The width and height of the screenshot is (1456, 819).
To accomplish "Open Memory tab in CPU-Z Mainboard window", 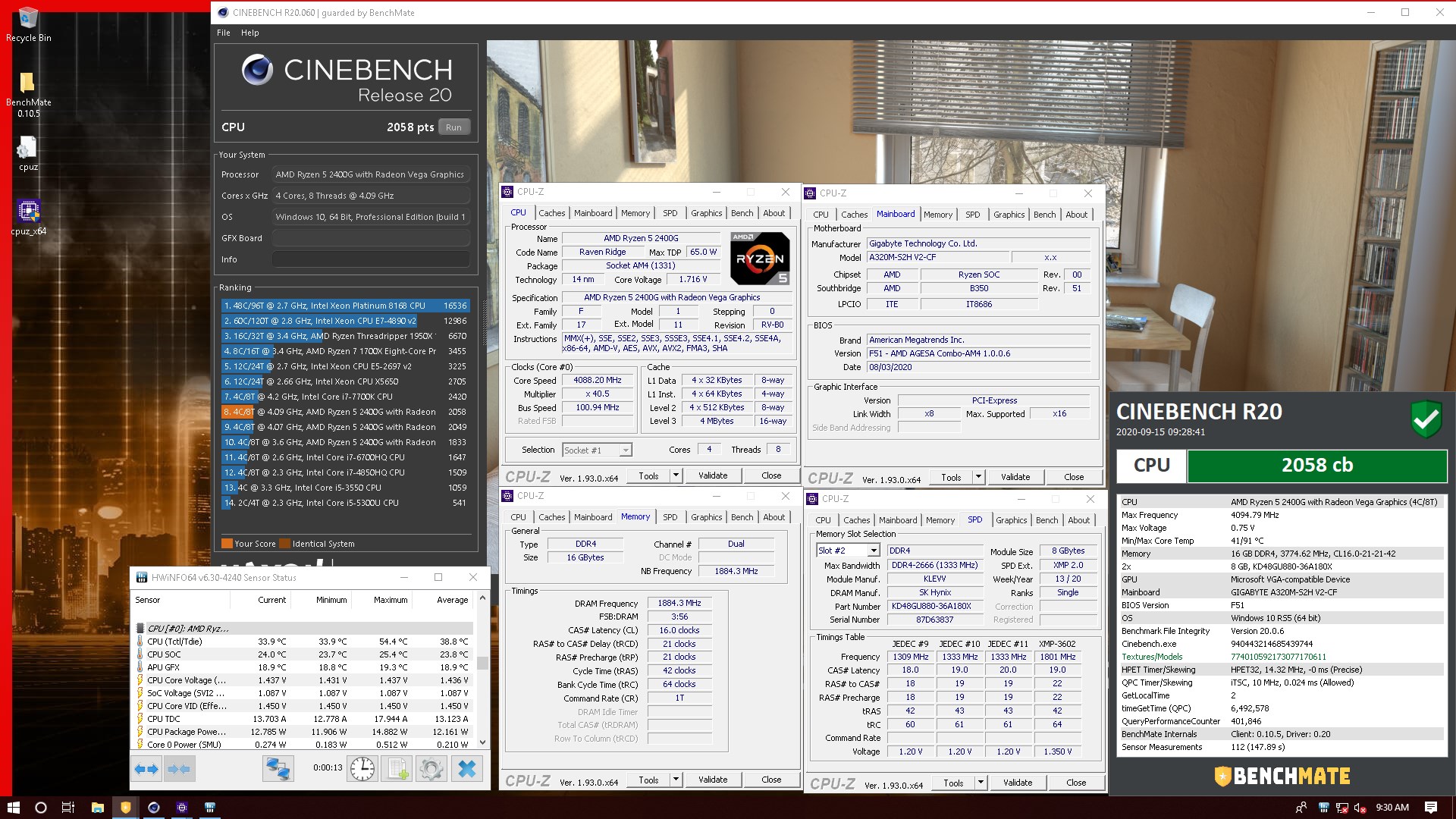I will point(938,215).
